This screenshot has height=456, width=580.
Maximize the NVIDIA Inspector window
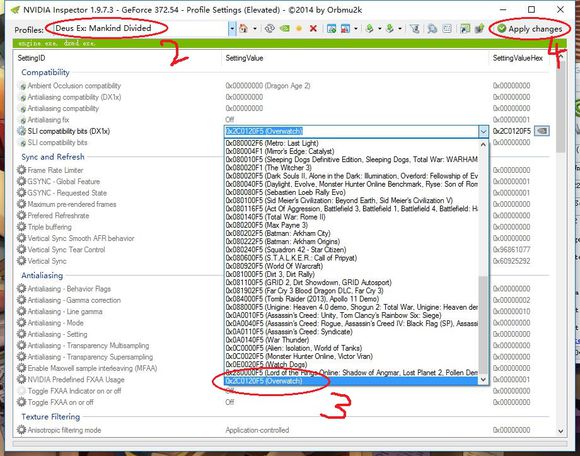click(x=531, y=9)
